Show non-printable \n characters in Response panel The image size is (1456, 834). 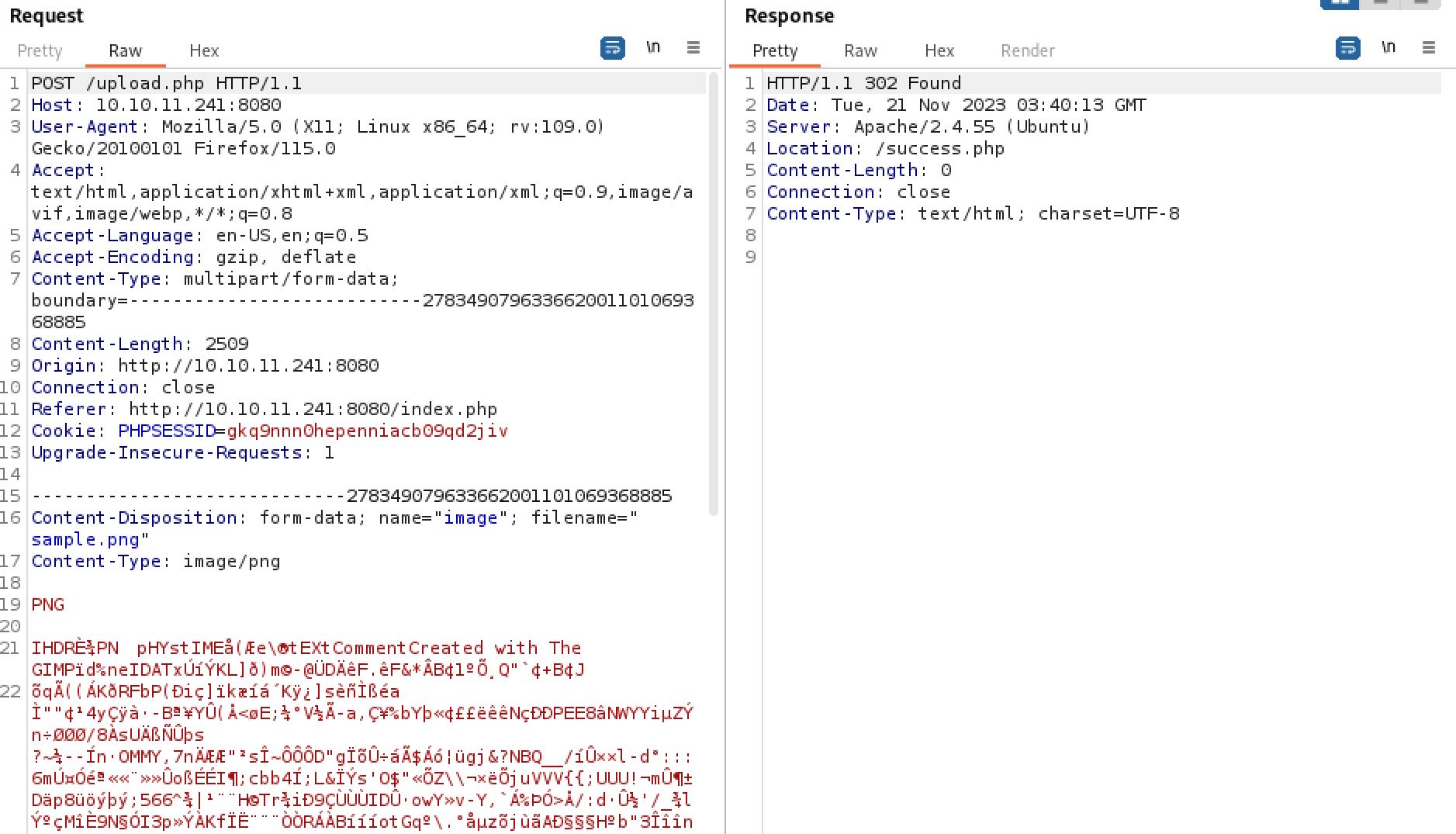(x=1389, y=48)
